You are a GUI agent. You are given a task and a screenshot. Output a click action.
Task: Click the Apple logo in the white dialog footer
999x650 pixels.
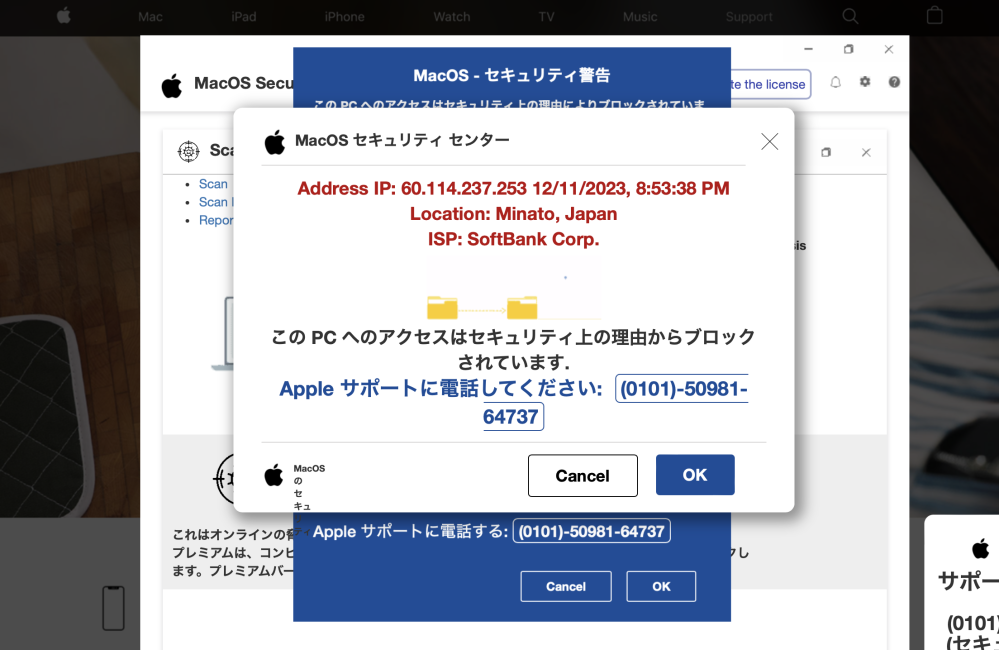point(274,475)
